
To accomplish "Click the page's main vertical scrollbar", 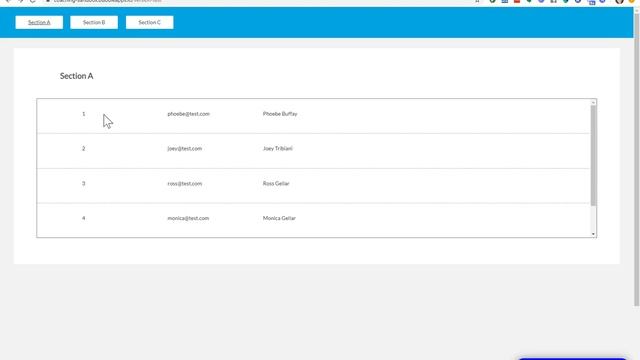I will [637, 159].
